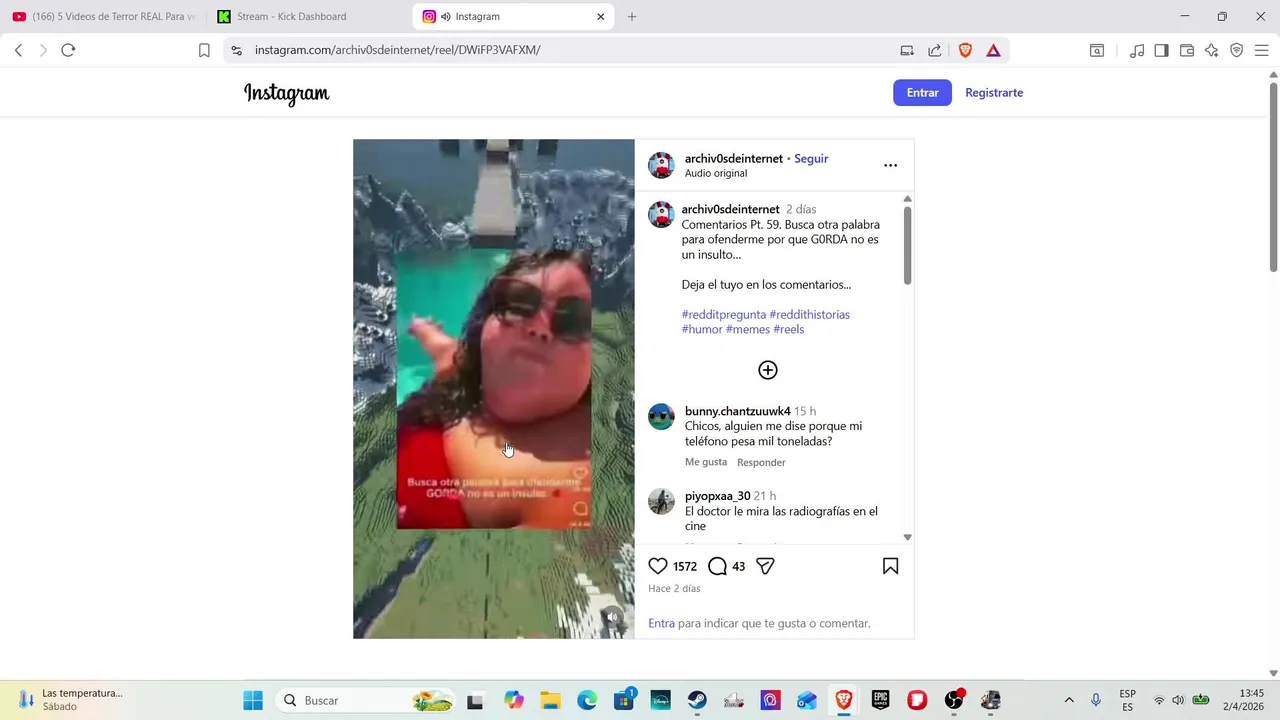This screenshot has height=720, width=1280.
Task: Open Brave Rewards triangle icon
Action: pos(993,50)
